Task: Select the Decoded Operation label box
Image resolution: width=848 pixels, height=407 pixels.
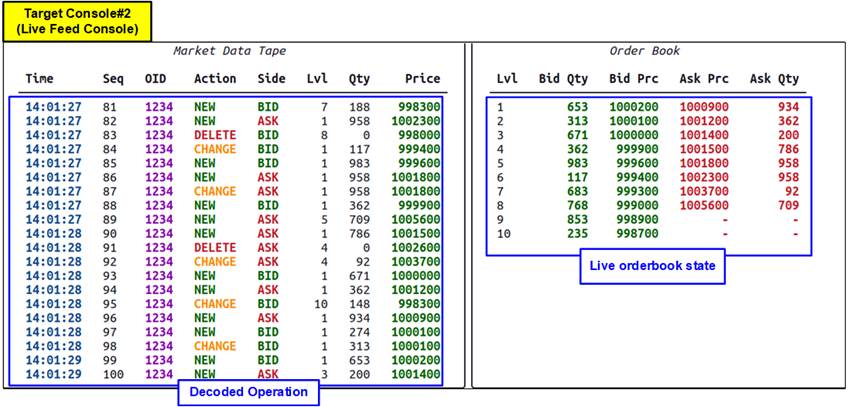Action: point(249,392)
